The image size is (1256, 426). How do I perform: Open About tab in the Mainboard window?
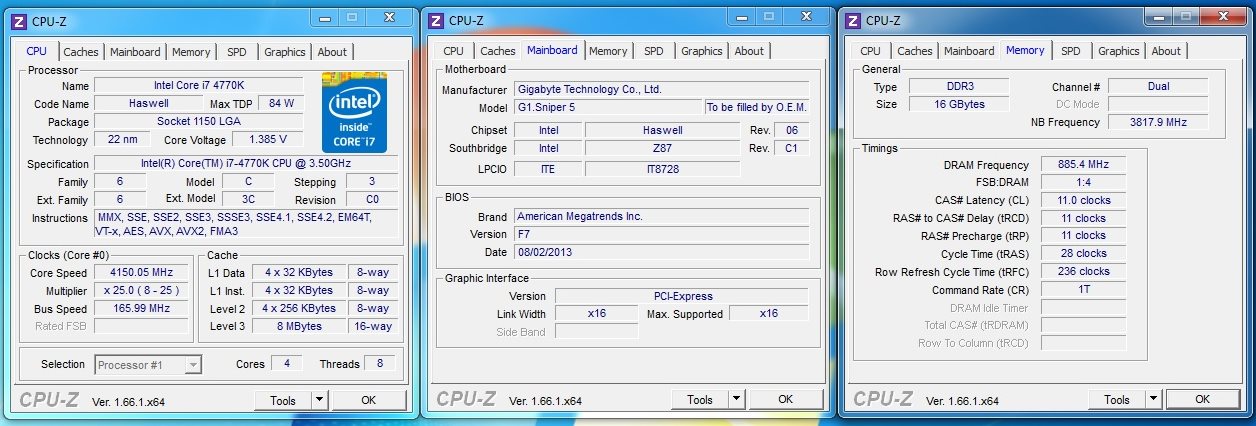coord(749,51)
